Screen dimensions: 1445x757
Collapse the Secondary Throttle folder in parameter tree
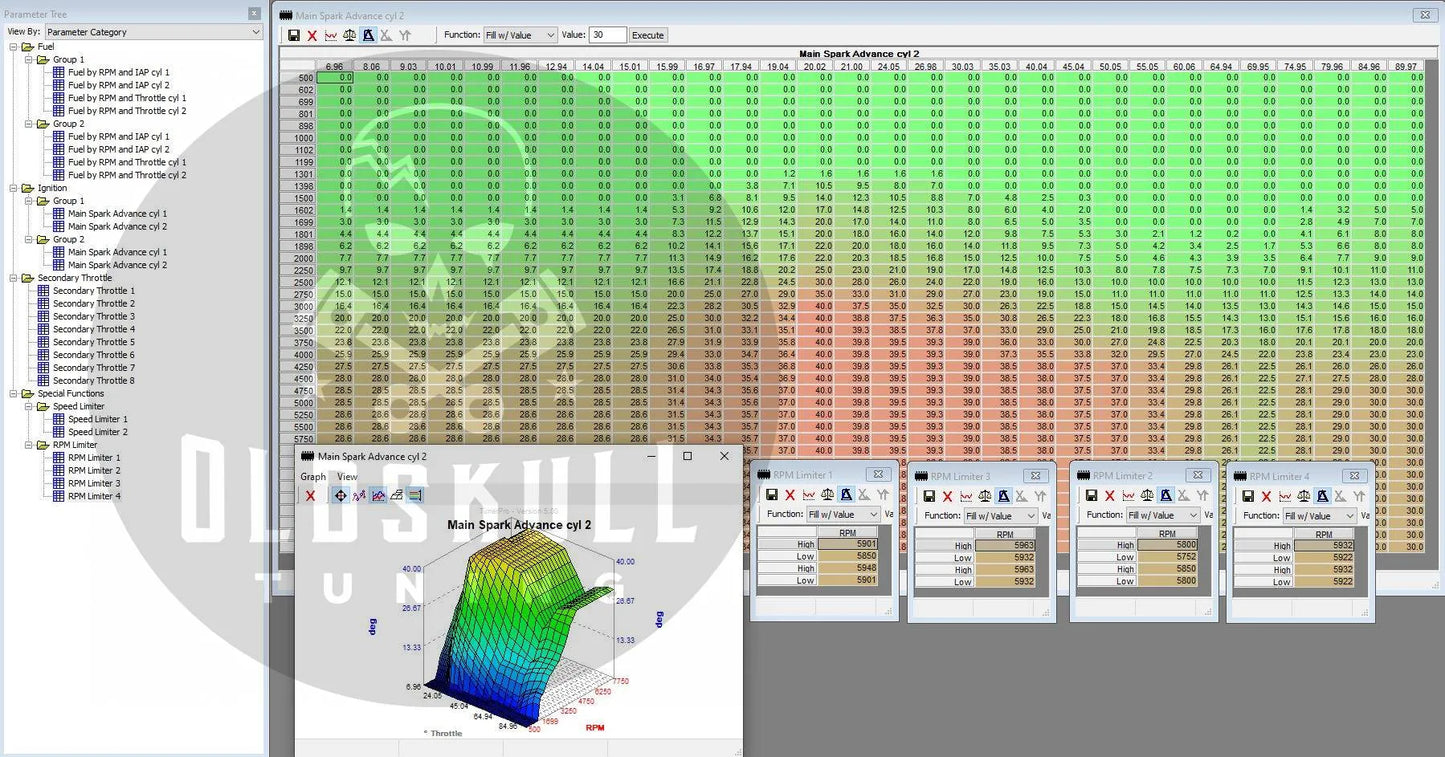[12, 278]
